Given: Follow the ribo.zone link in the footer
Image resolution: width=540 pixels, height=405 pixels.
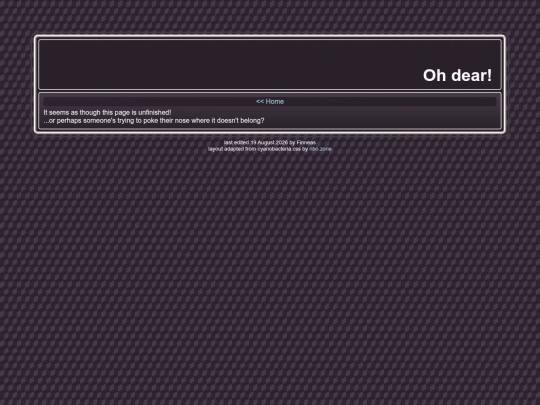Looking at the screenshot, I should pos(320,149).
